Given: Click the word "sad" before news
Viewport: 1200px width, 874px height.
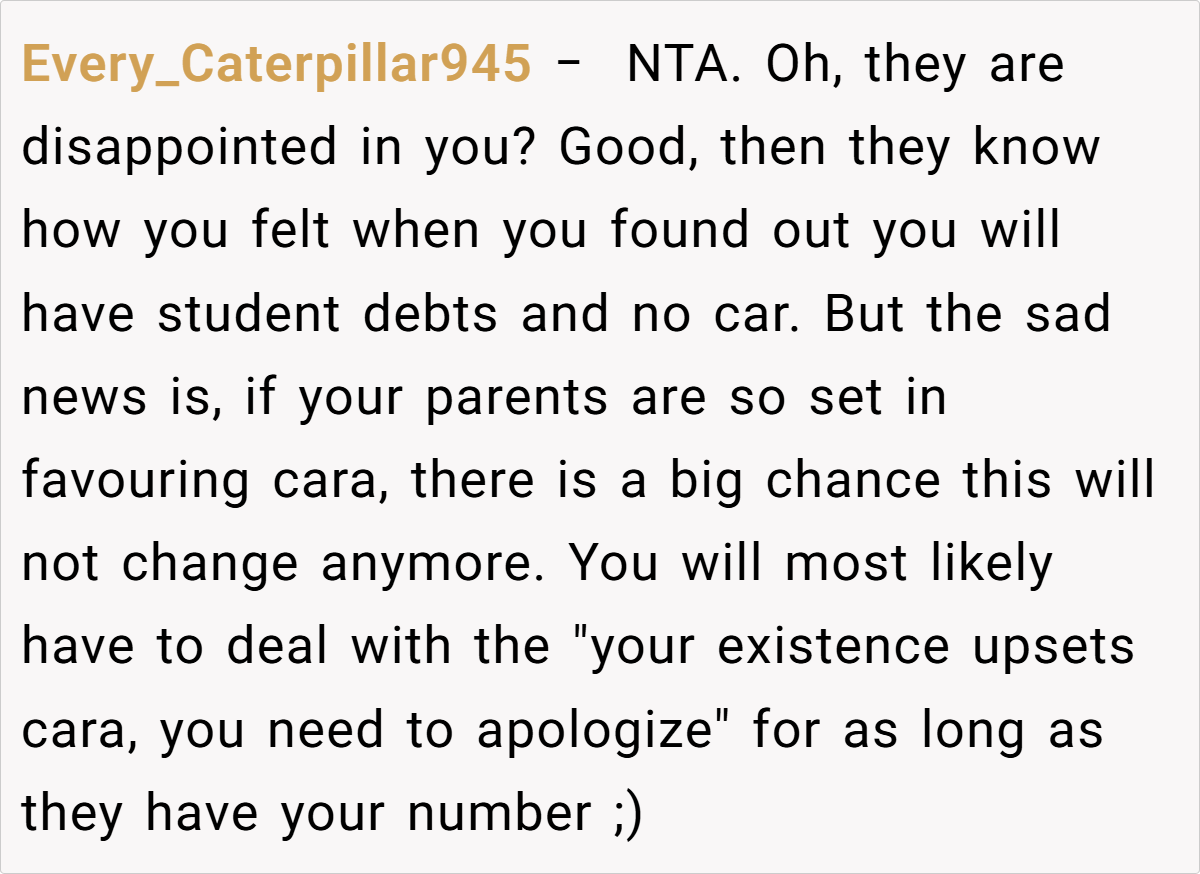Looking at the screenshot, I should pos(1069,315).
